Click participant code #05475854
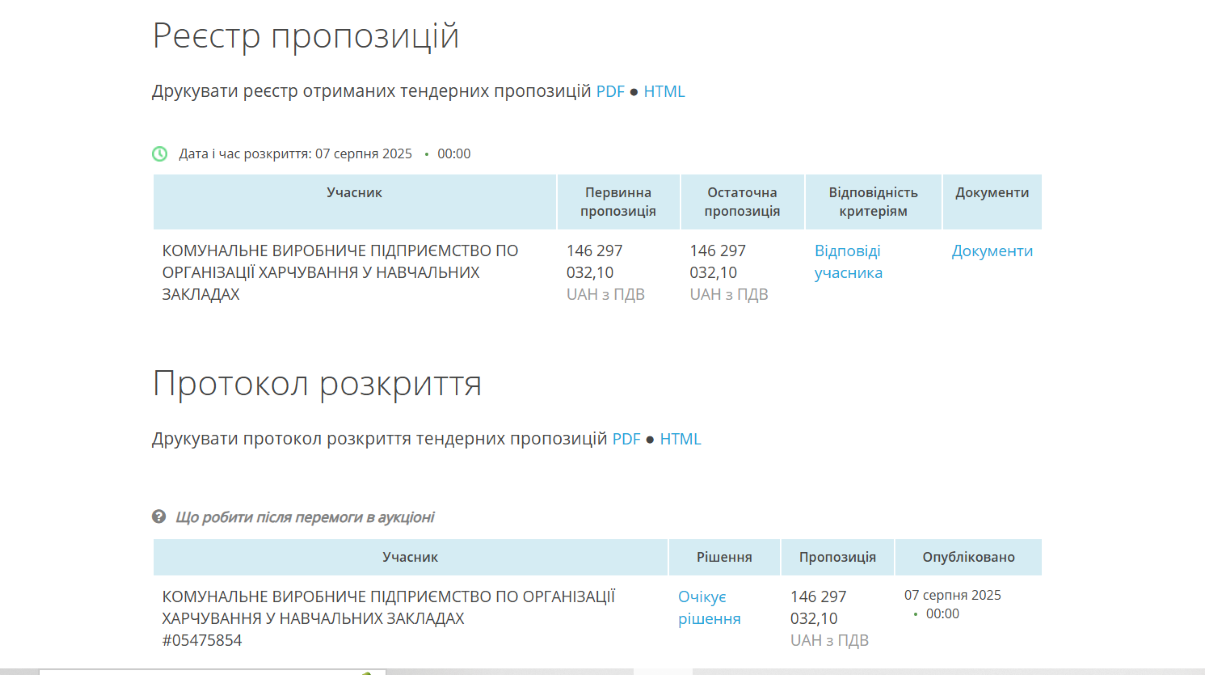 pyautogui.click(x=202, y=640)
